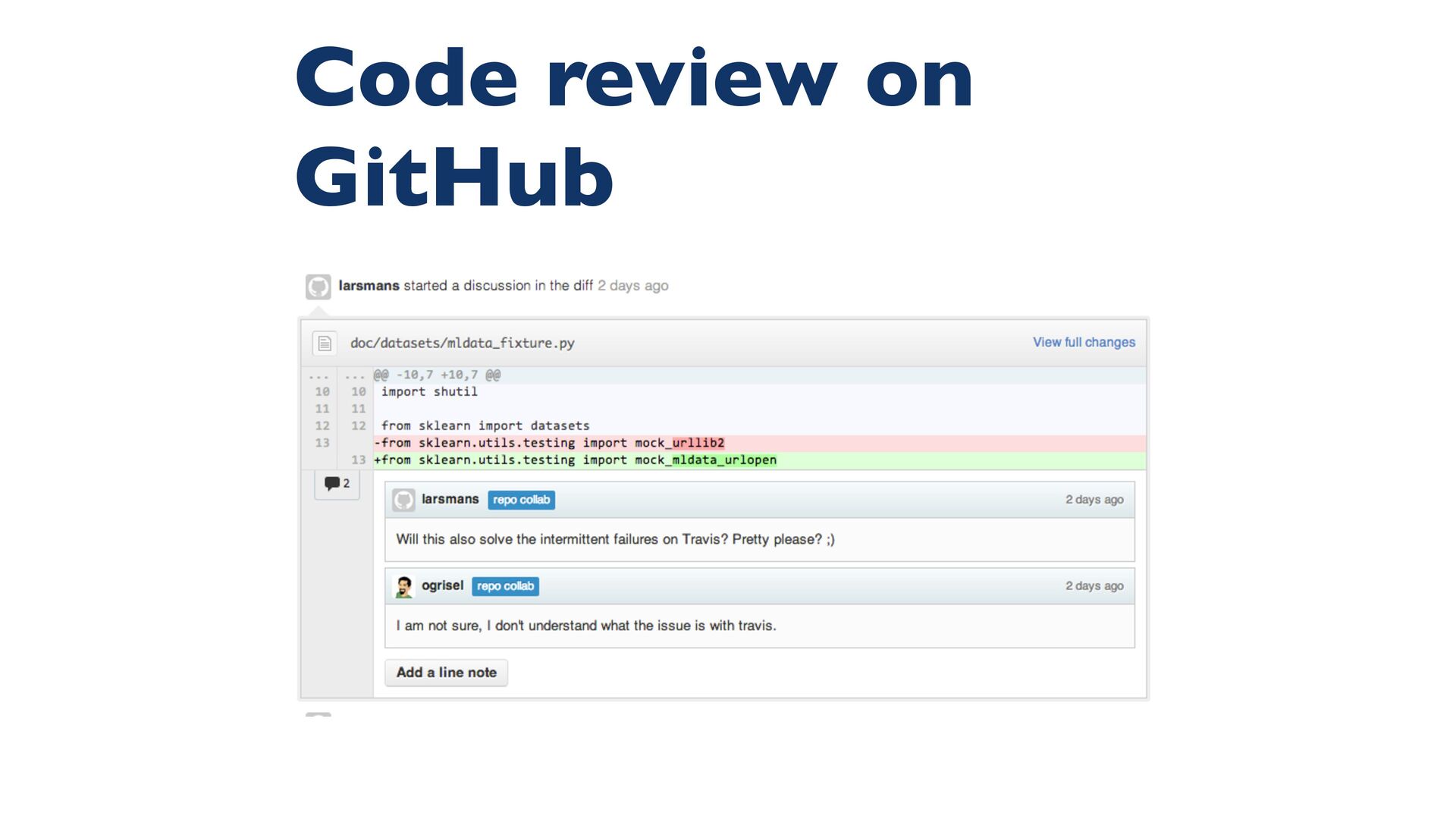
Task: Open larsmans profile from comment author name
Action: point(450,499)
